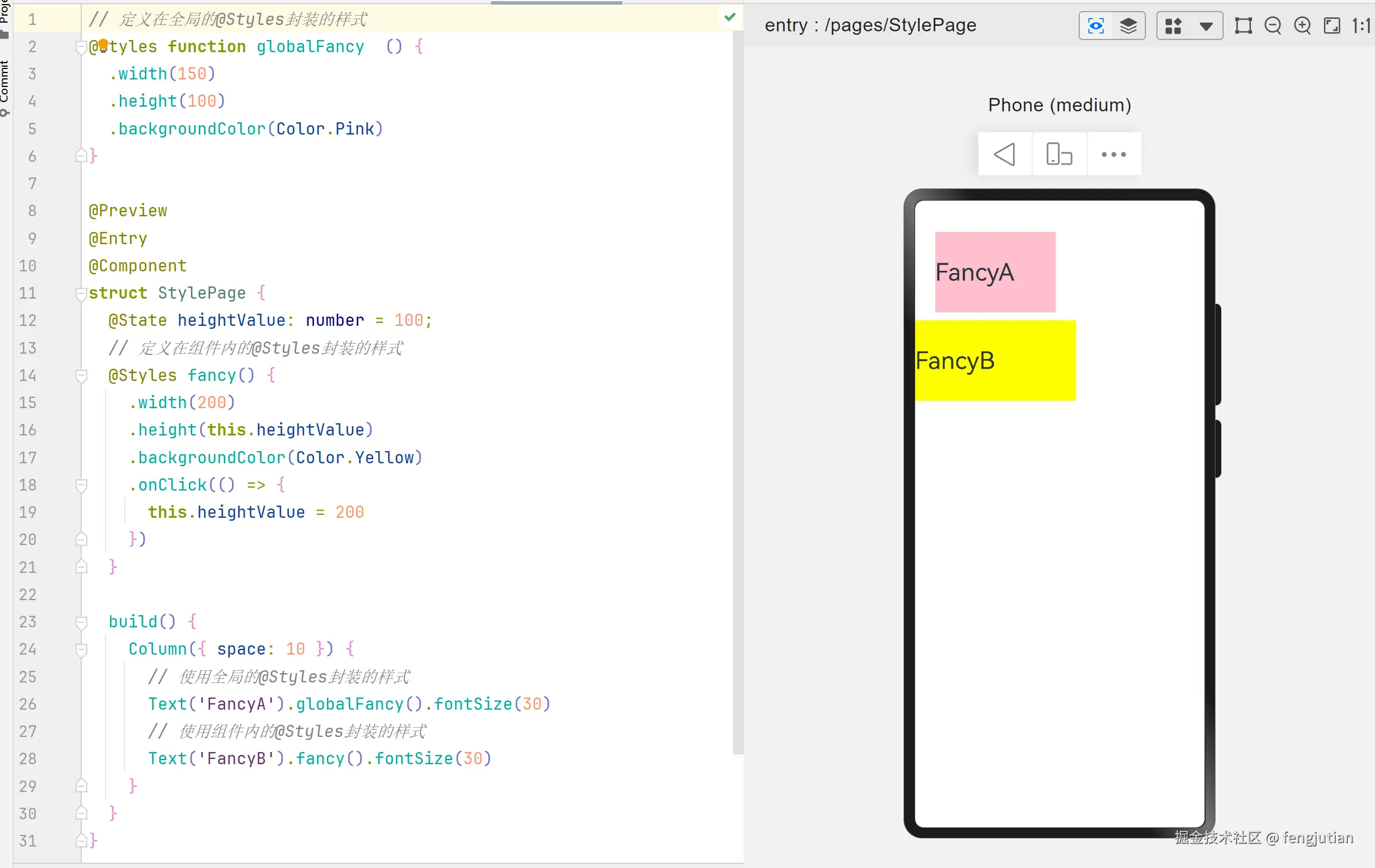Click the multi-device profile grid icon
The image size is (1375, 868).
coord(1173,26)
